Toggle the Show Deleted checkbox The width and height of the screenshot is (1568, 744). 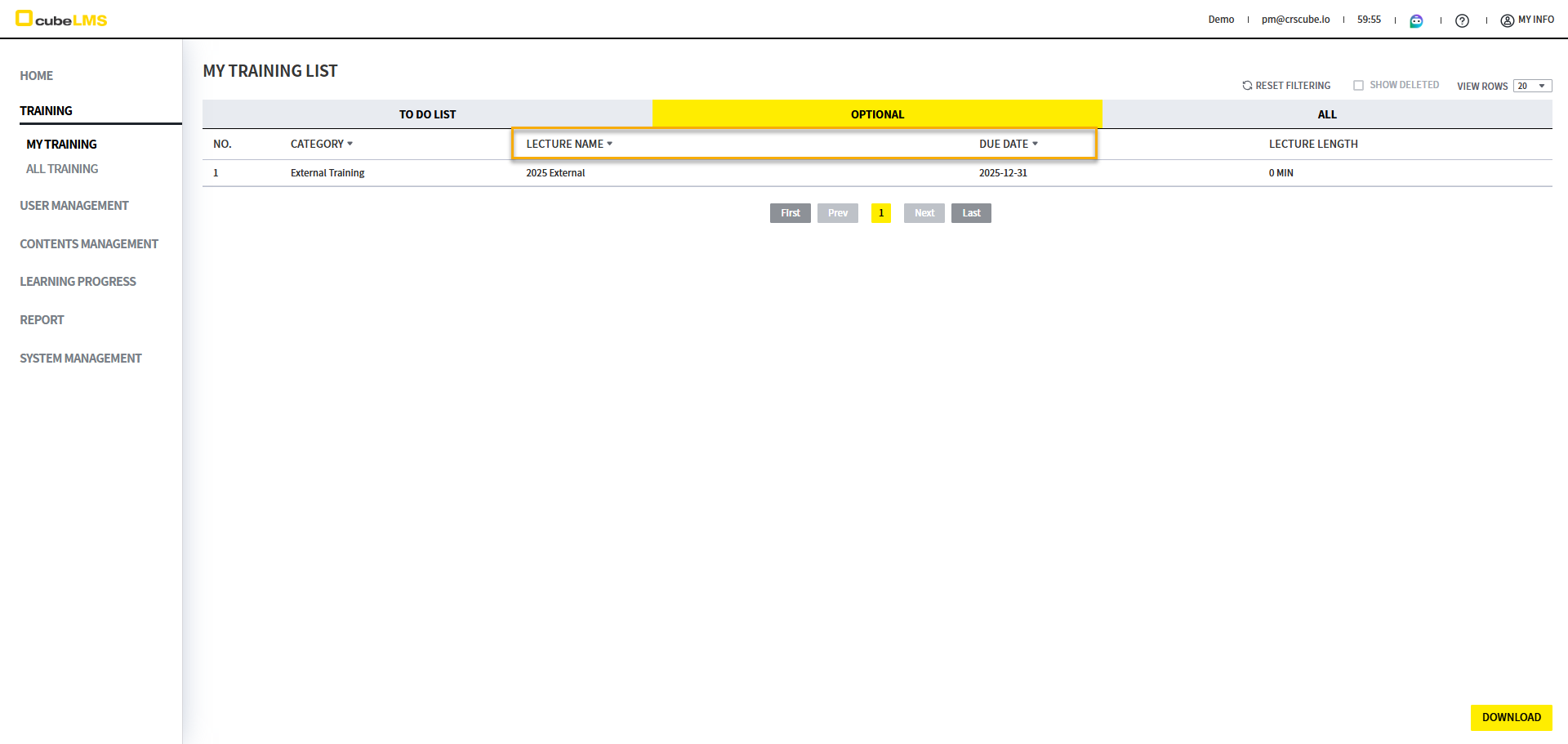click(1358, 86)
